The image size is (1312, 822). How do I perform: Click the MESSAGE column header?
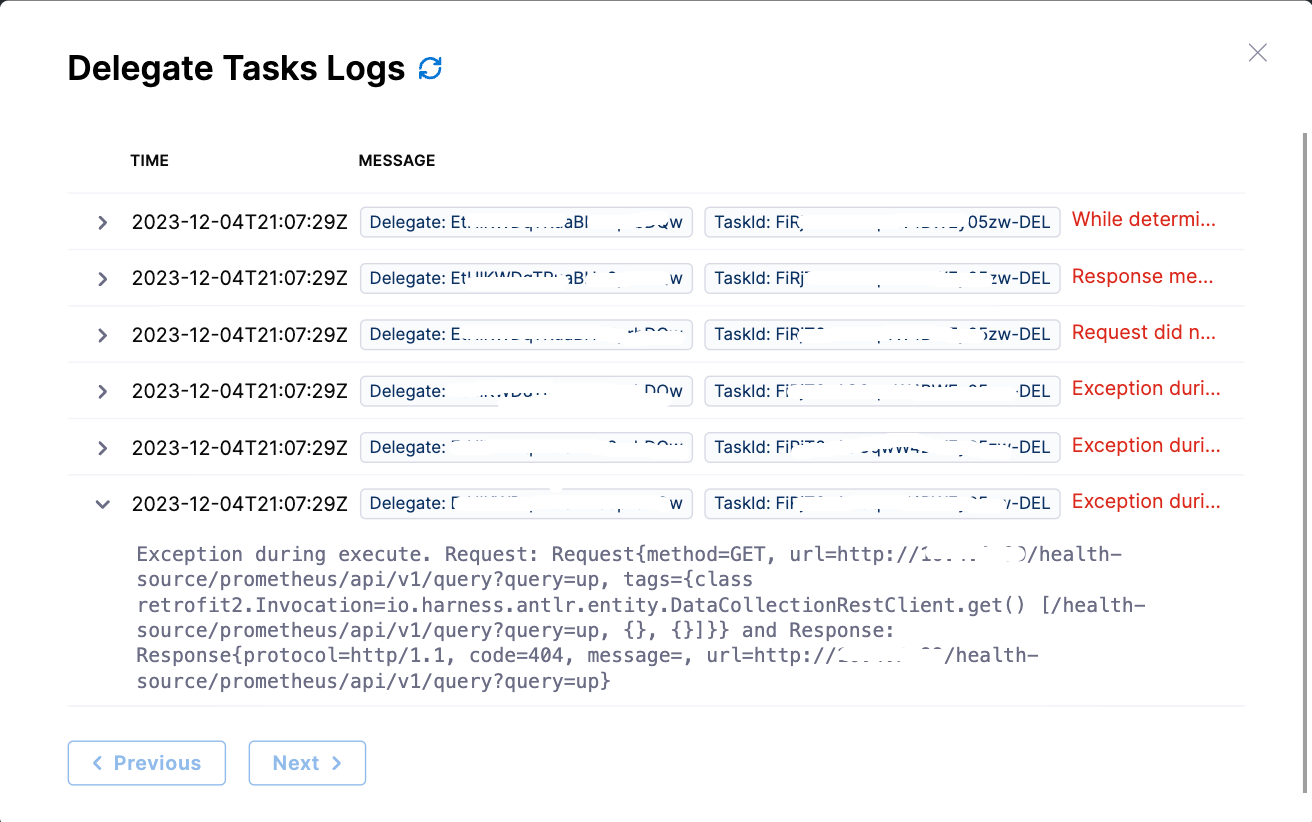pos(397,160)
